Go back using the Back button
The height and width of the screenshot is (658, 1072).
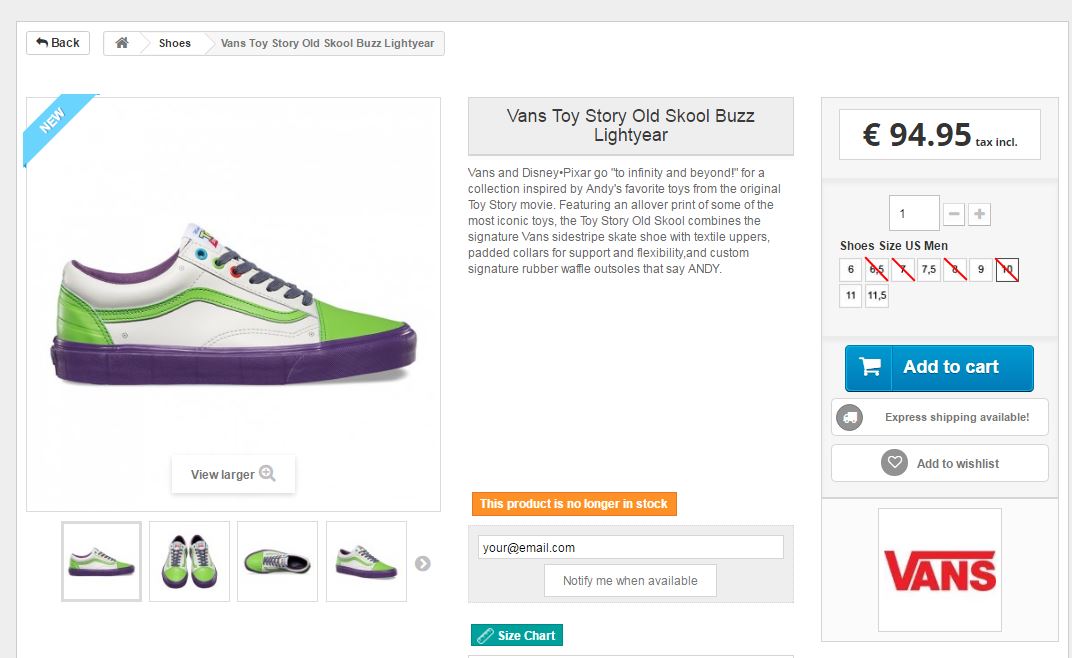[x=58, y=43]
